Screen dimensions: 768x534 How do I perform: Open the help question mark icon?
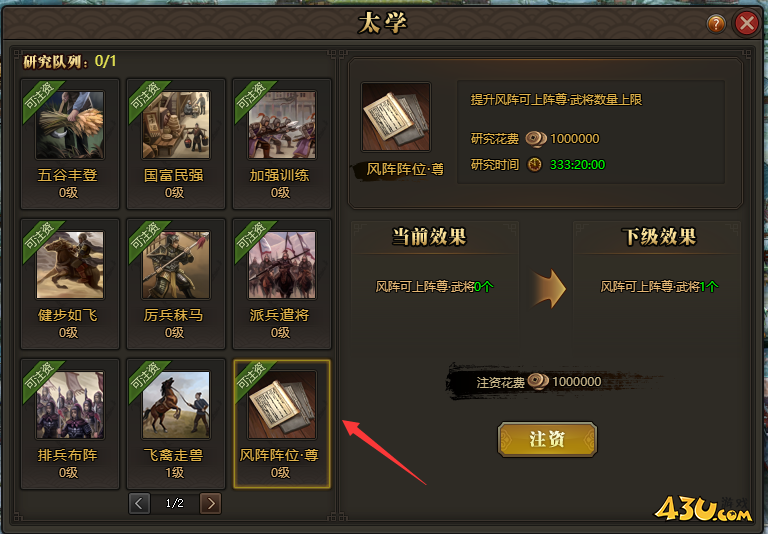(716, 23)
